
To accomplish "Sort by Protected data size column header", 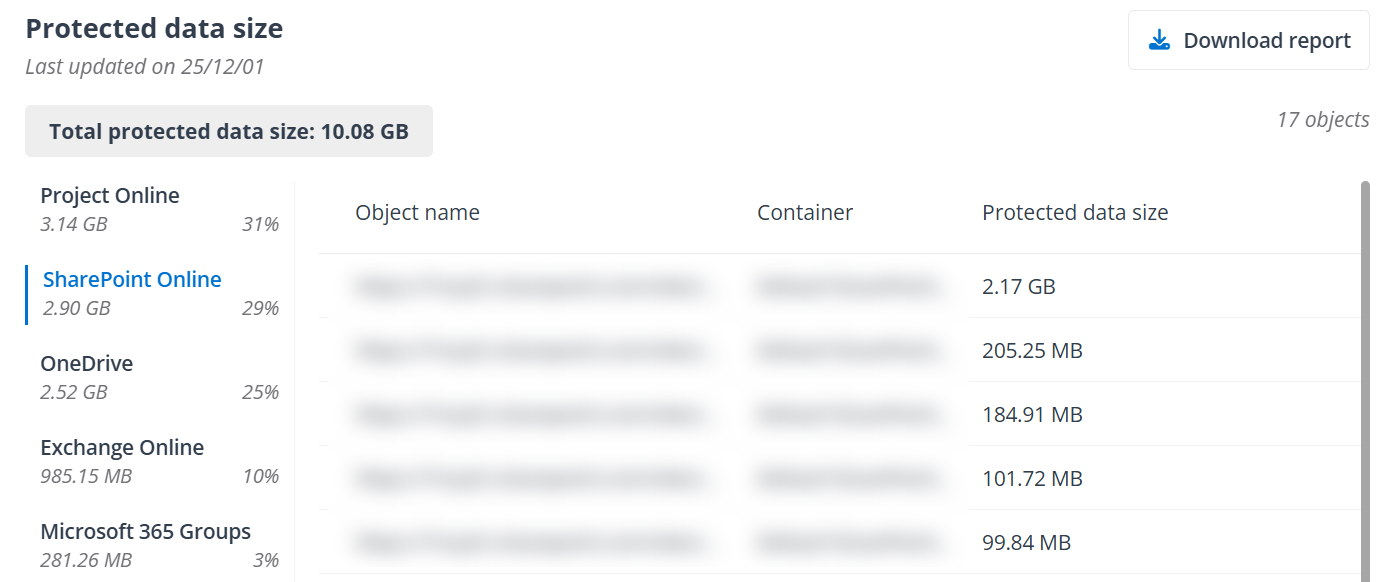I will click(1075, 213).
